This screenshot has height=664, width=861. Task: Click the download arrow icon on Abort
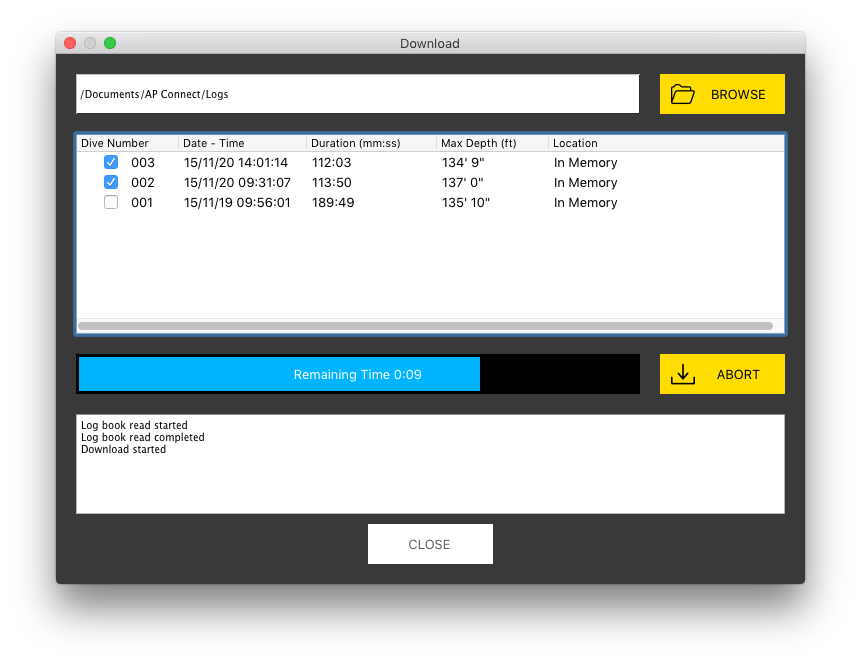[x=682, y=374]
